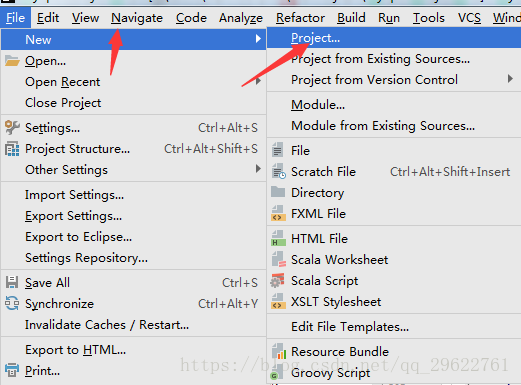This screenshot has height=385, width=521.
Task: Select Project from Existing Sources...
Action: coord(394,59)
